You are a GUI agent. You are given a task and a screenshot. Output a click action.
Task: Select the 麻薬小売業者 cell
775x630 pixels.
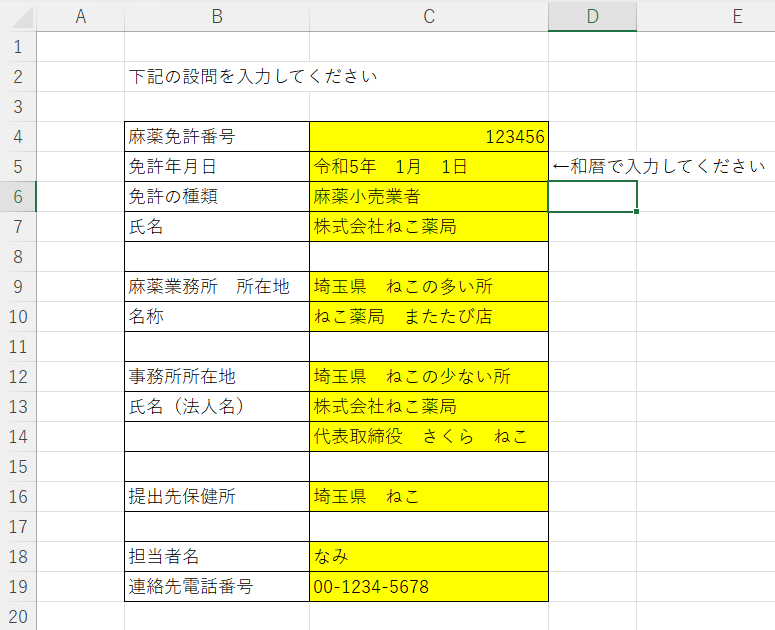tap(428, 197)
